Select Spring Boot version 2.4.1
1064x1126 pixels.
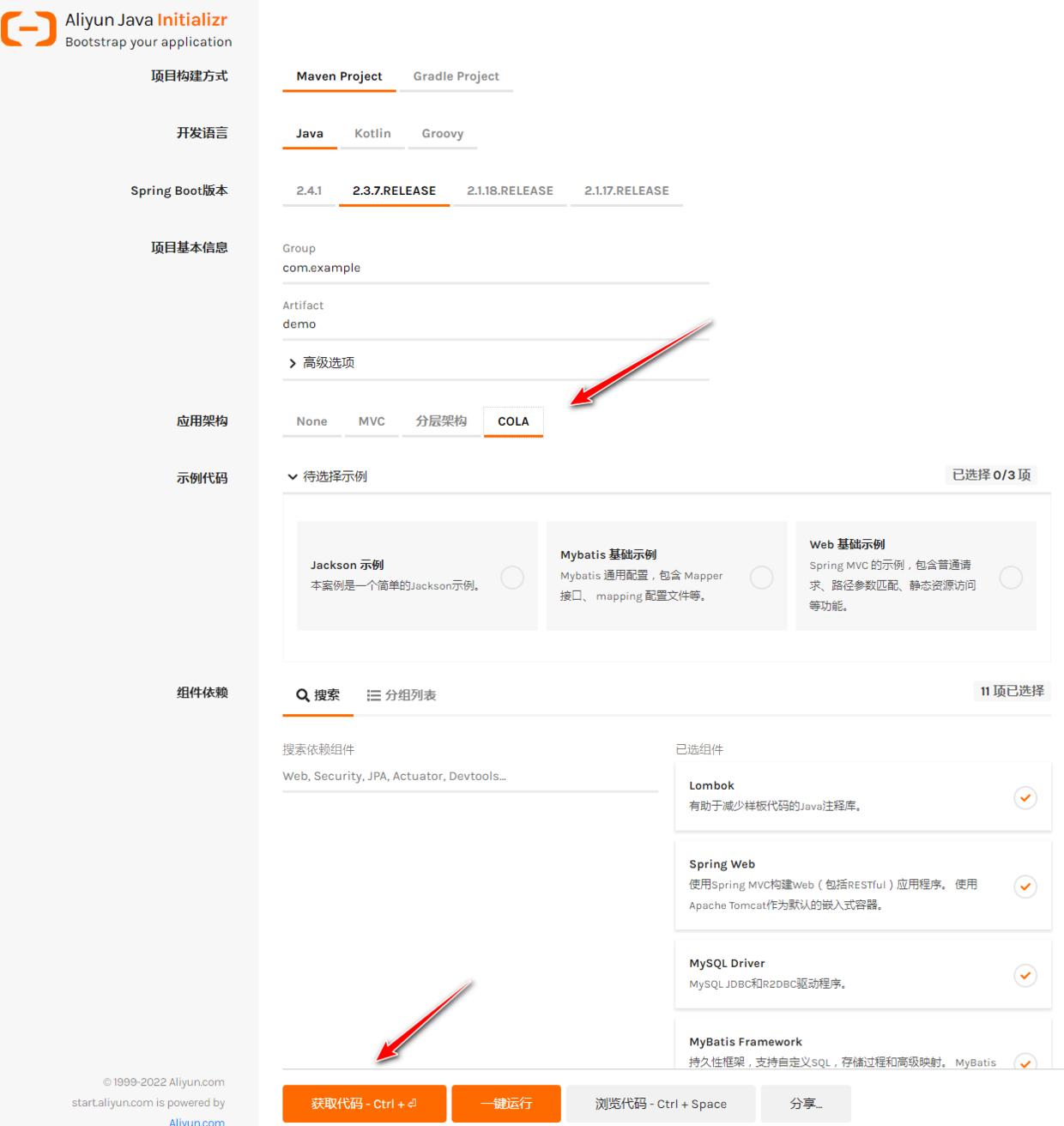point(309,191)
